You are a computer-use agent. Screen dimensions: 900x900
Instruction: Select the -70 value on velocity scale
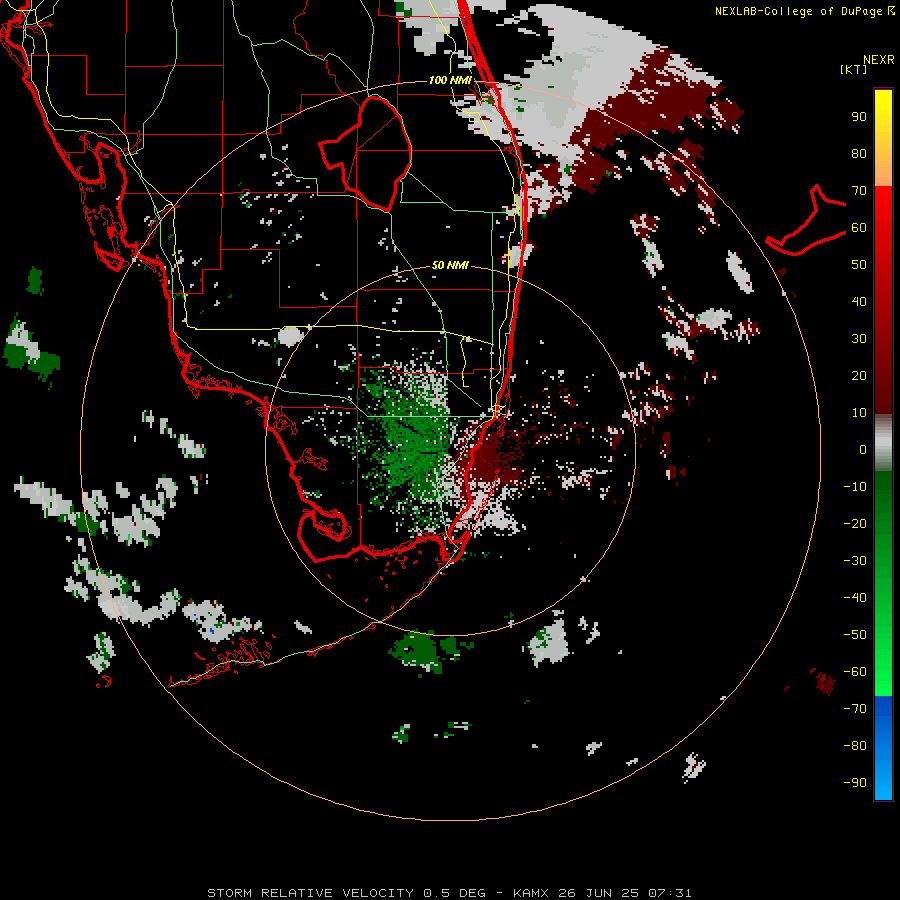855,709
